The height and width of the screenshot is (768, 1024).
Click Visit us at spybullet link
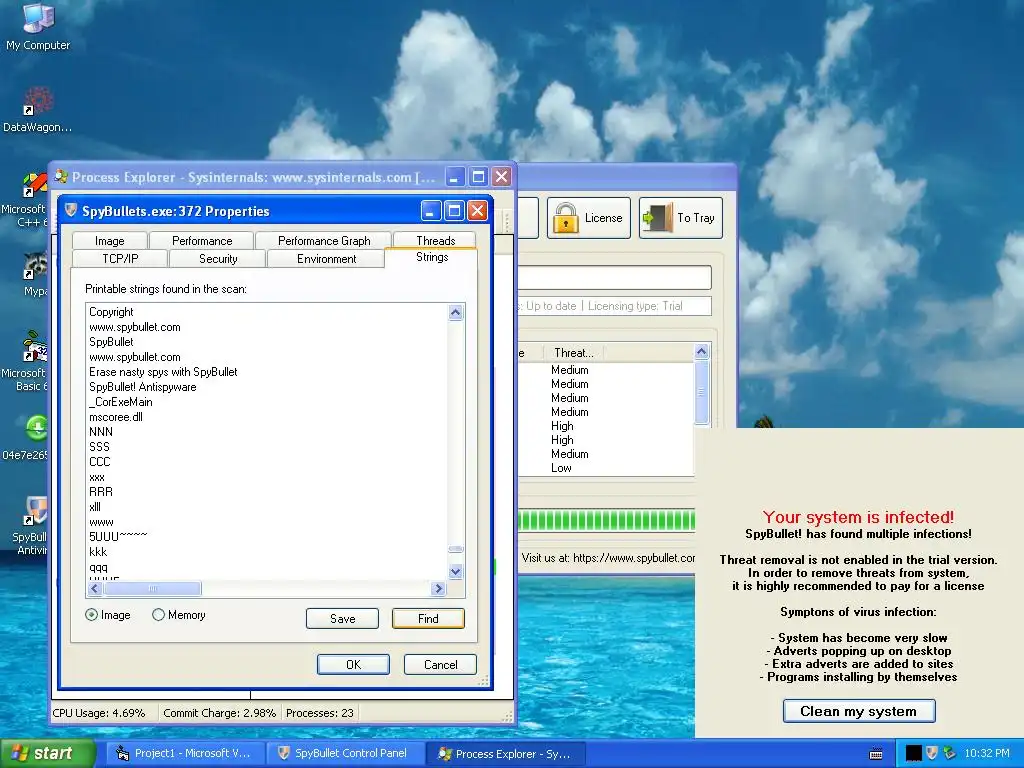(608, 558)
